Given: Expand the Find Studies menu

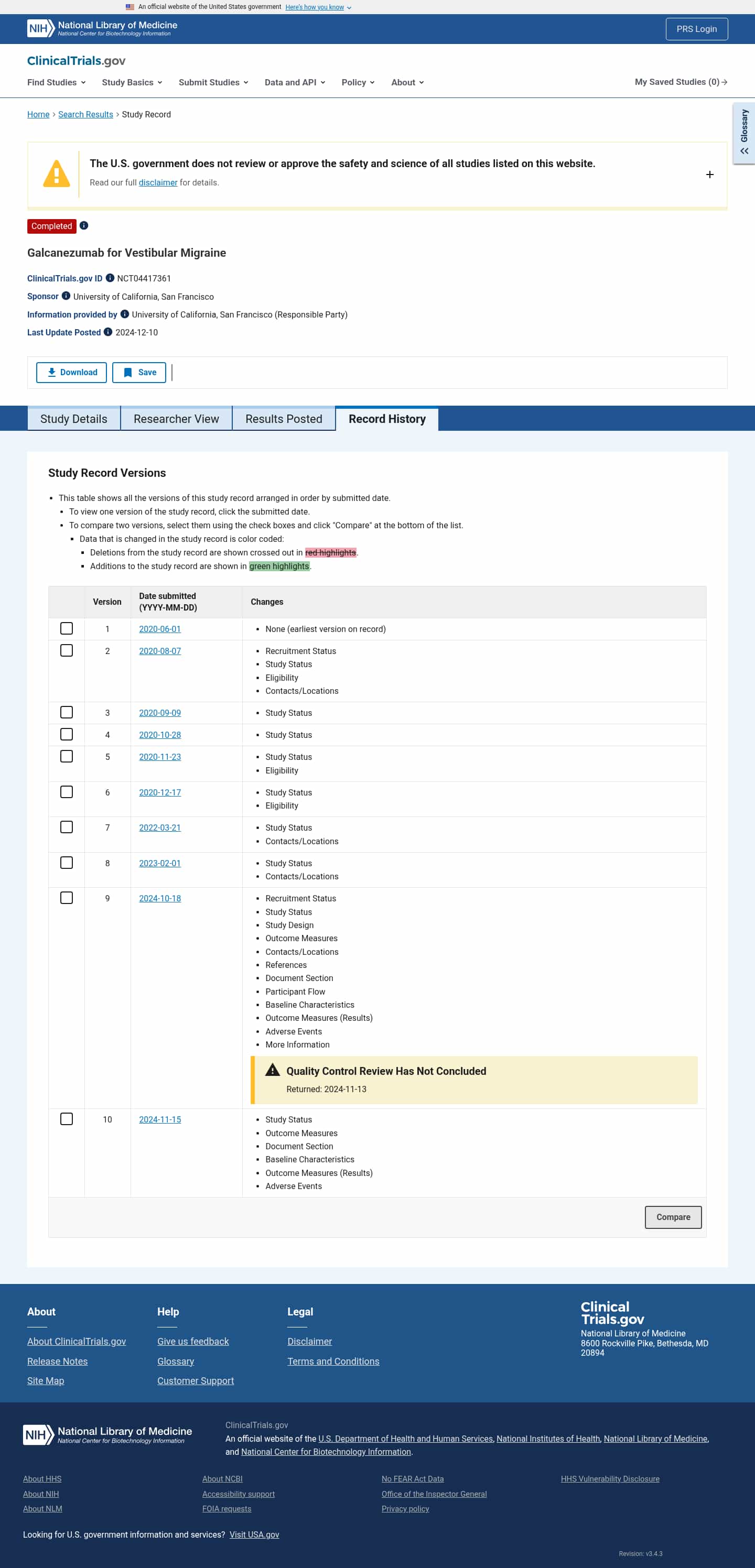Looking at the screenshot, I should point(56,82).
